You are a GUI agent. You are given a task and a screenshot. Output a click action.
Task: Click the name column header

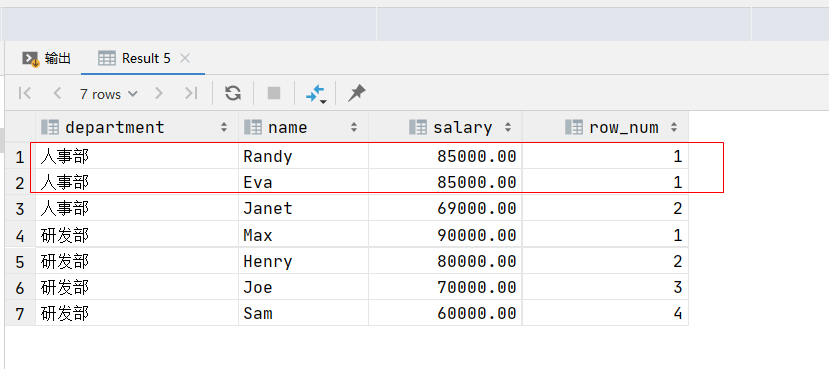[x=303, y=127]
